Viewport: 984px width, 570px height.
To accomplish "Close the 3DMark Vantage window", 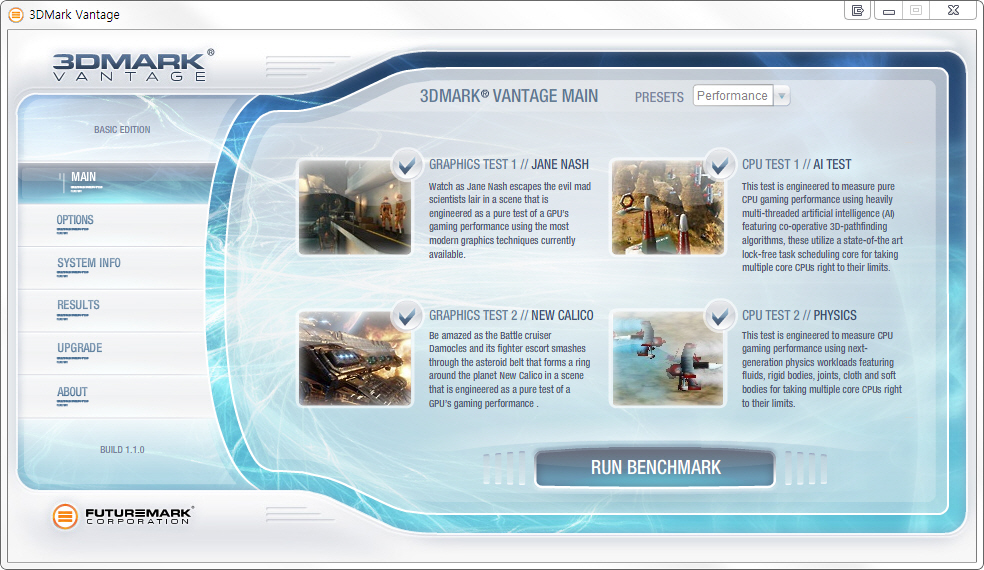I will pos(953,11).
